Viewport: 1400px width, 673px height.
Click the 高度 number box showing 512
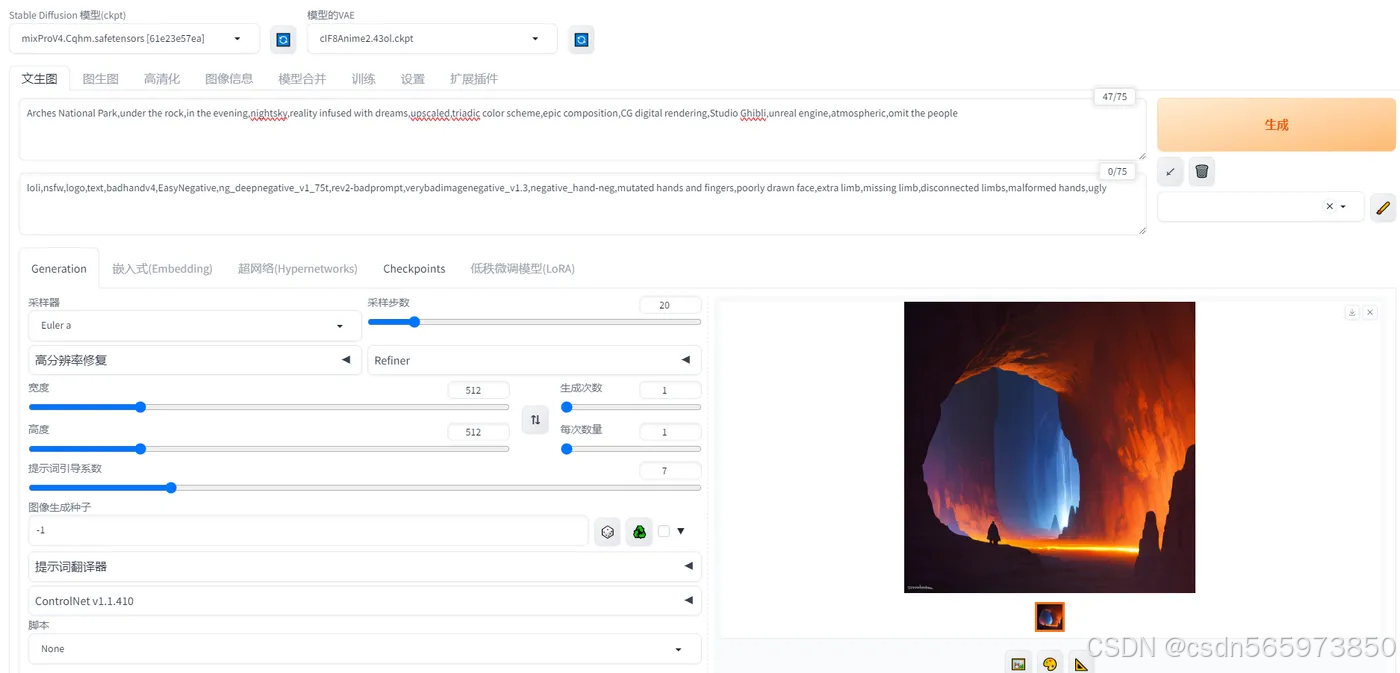(x=478, y=432)
